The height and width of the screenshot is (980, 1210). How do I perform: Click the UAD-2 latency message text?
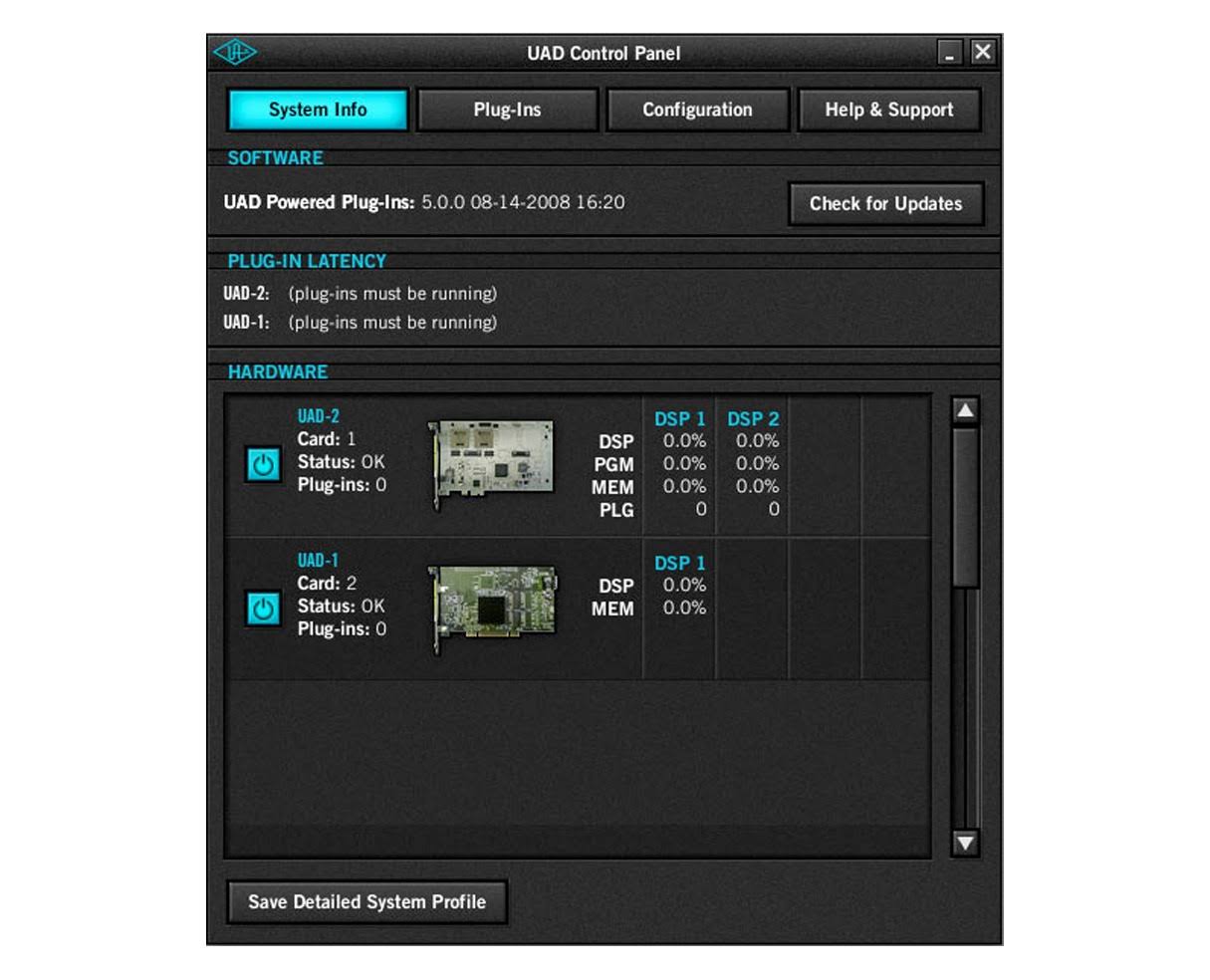pos(392,294)
